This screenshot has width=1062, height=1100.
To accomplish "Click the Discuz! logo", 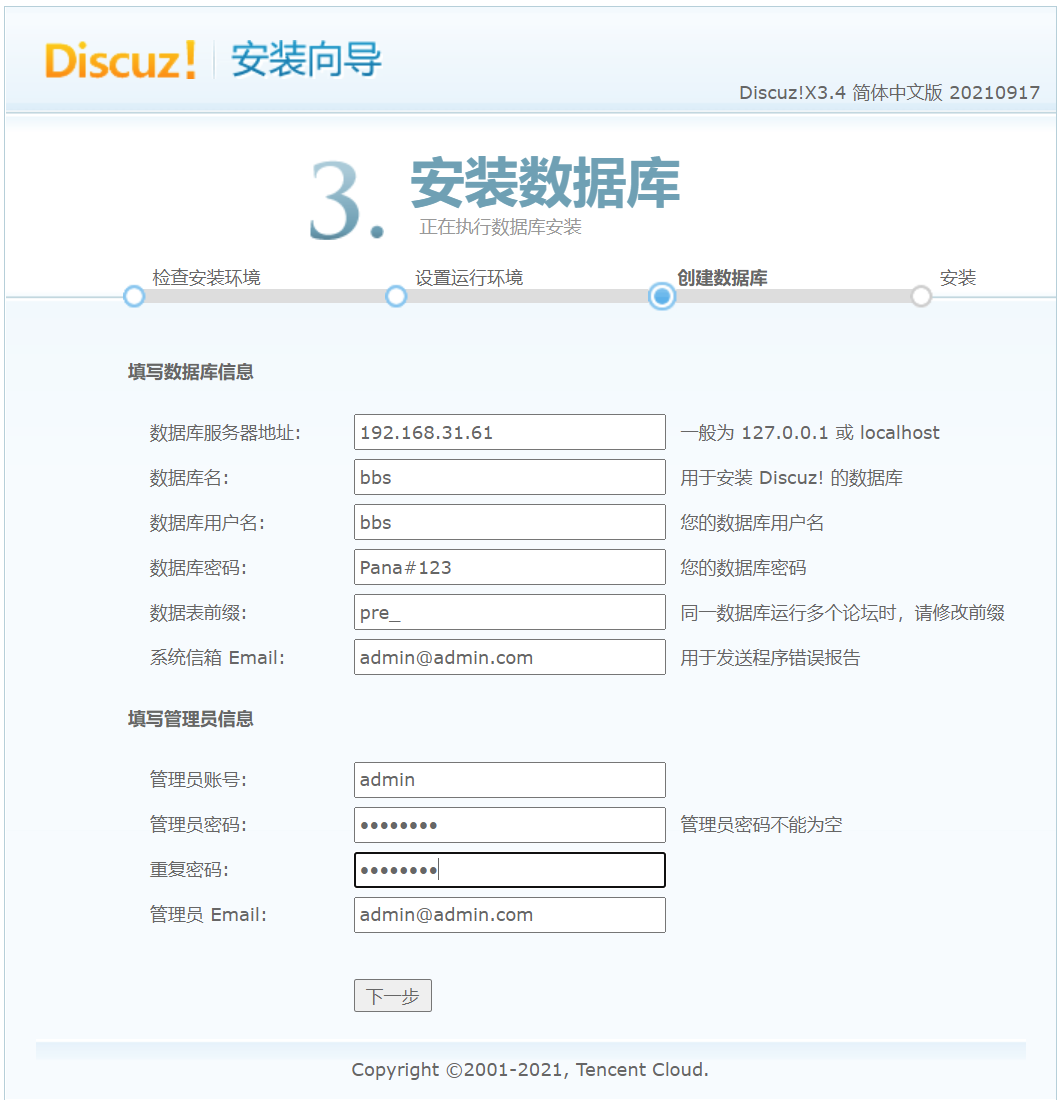I will tap(120, 60).
